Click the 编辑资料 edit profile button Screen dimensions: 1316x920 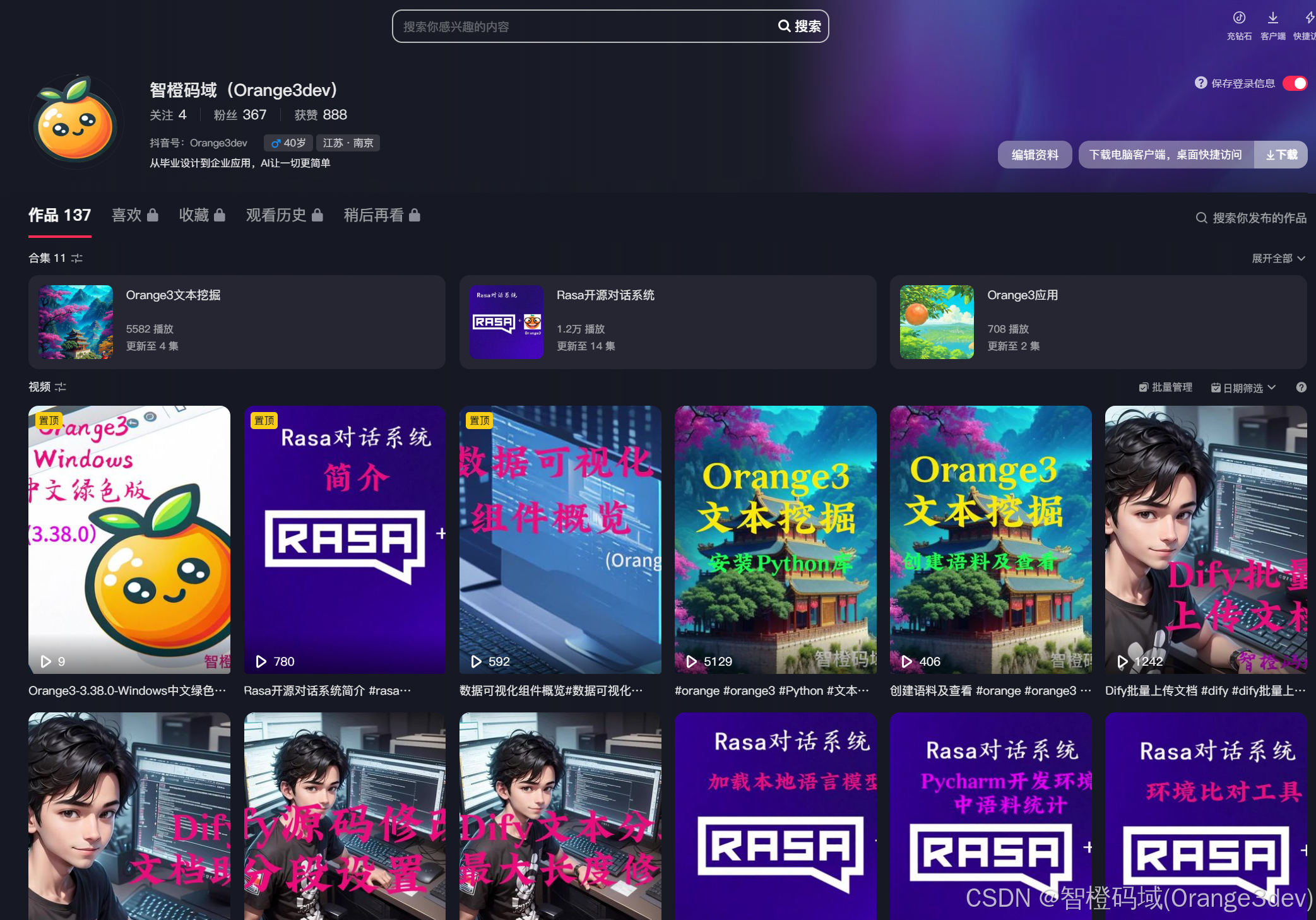1034,155
